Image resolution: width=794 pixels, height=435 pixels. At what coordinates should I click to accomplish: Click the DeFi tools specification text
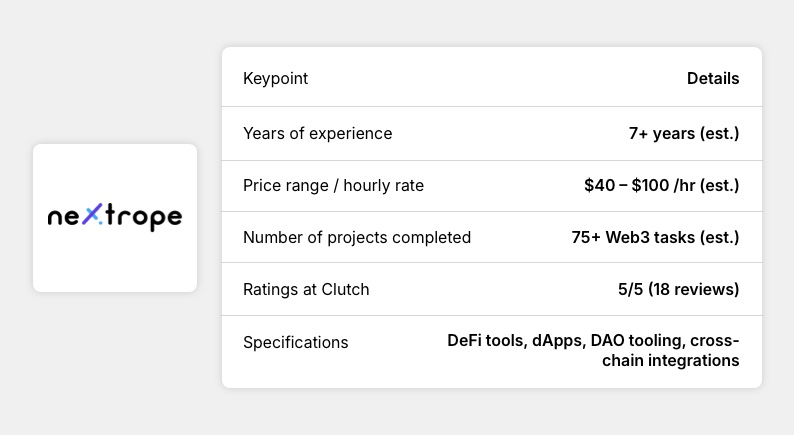coord(485,341)
